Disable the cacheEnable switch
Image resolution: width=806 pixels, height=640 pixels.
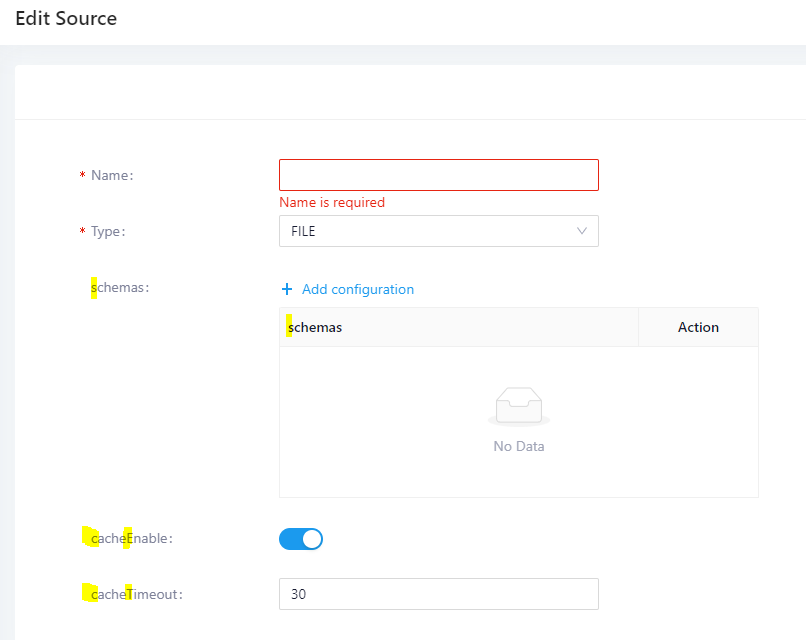tap(300, 538)
